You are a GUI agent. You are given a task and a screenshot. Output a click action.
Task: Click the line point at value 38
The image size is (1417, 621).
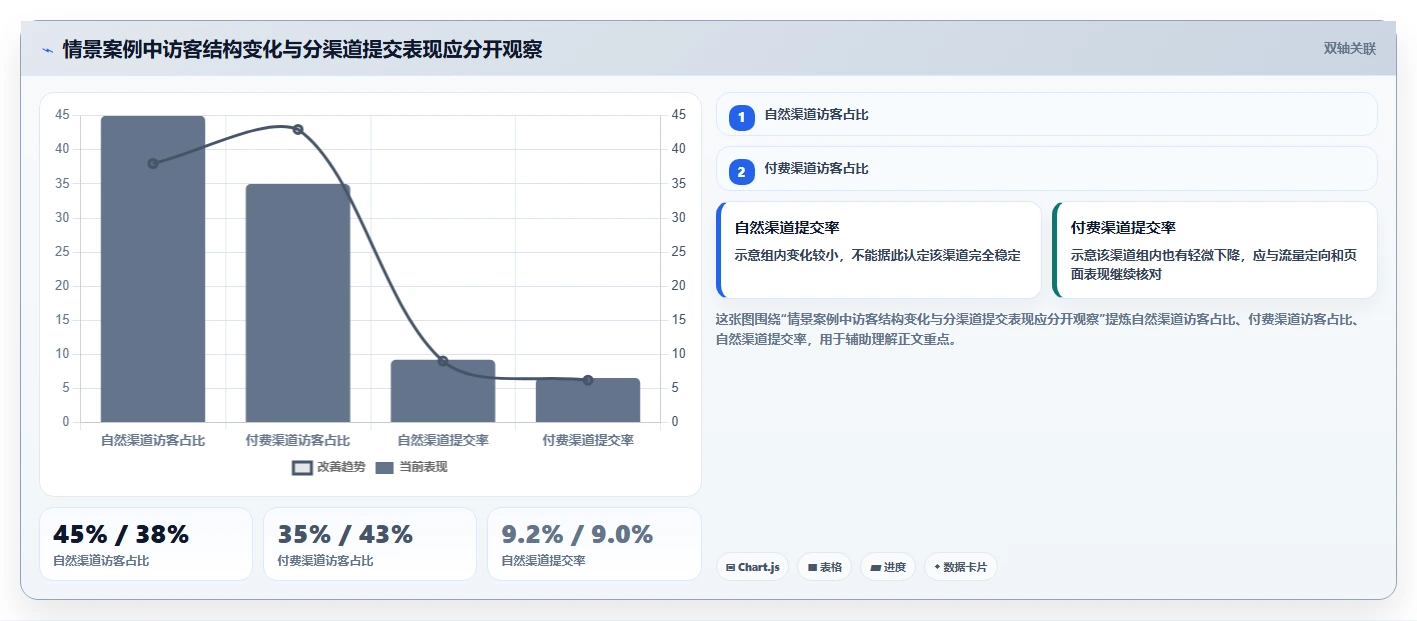pyautogui.click(x=153, y=163)
